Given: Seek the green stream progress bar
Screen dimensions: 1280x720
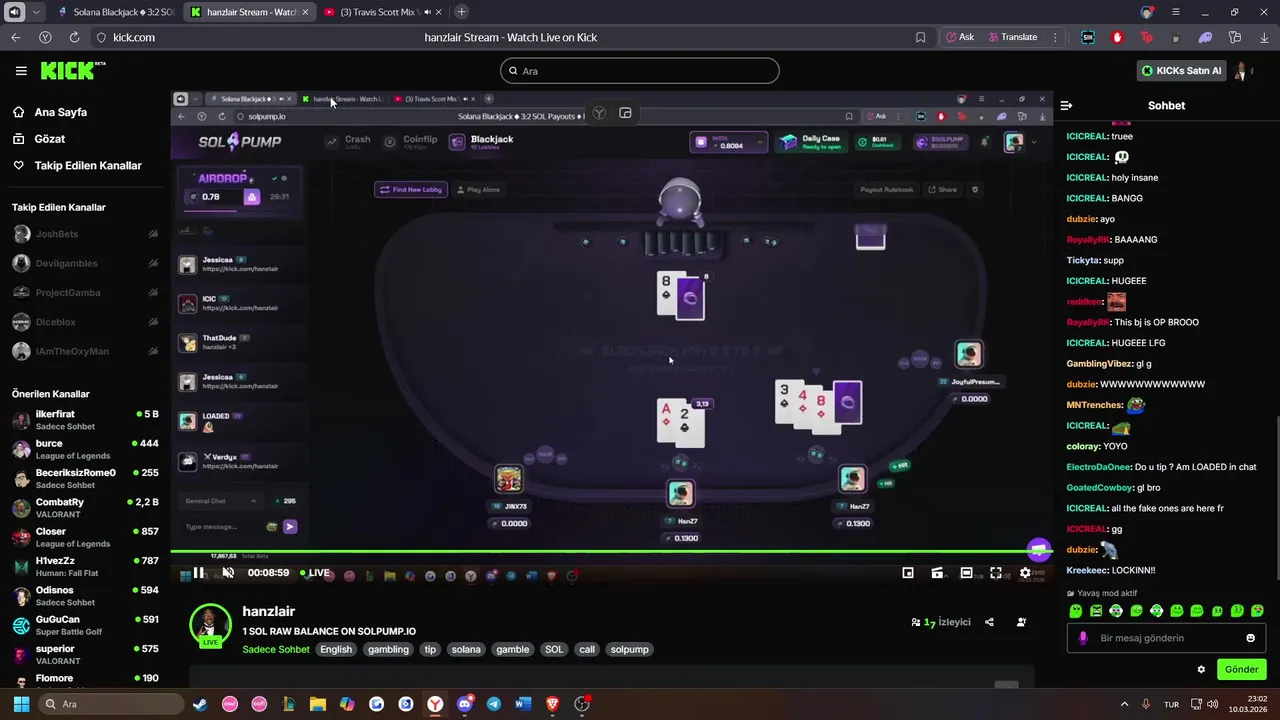Looking at the screenshot, I should click(610, 550).
